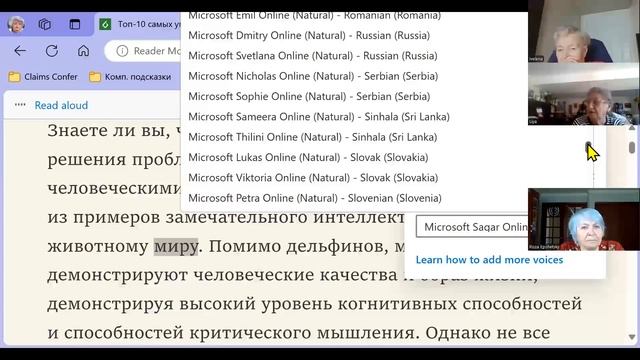Click the dotted handle beside Read aloud
Viewport: 640px width, 360px height.
20,105
